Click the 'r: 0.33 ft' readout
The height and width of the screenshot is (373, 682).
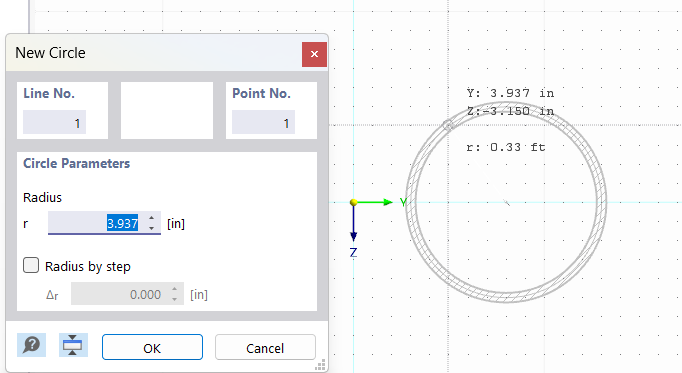pos(505,147)
